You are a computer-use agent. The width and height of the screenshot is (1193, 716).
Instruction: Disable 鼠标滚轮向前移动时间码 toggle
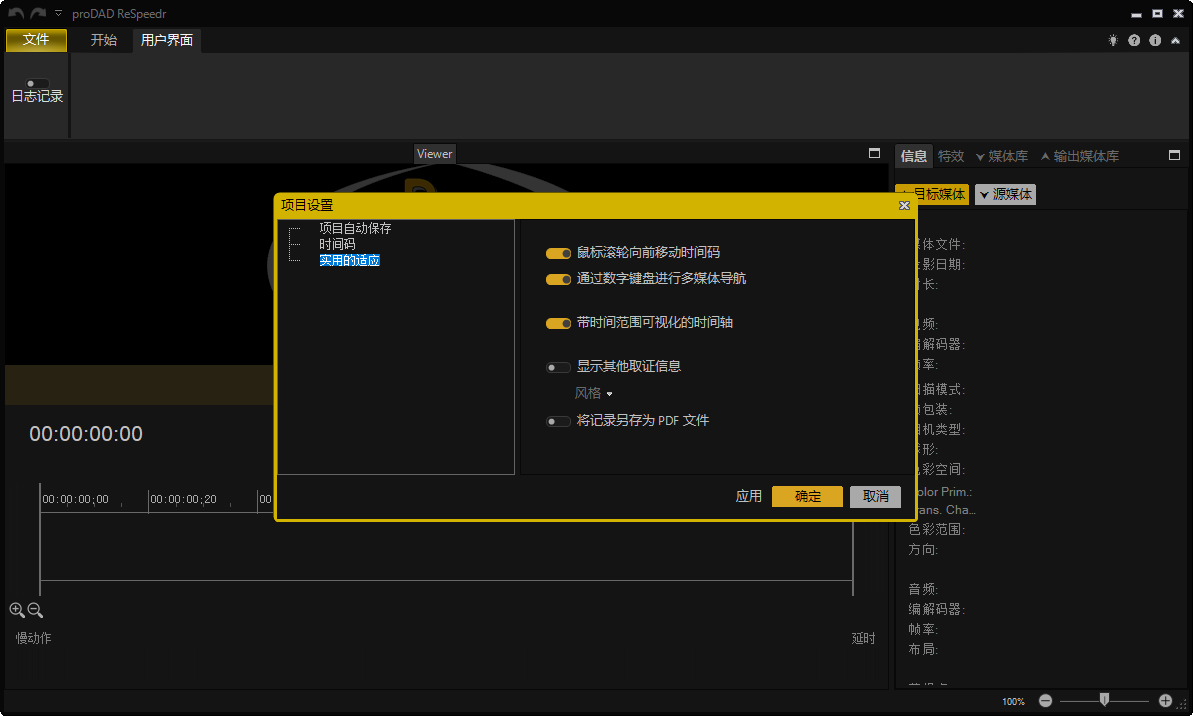558,253
